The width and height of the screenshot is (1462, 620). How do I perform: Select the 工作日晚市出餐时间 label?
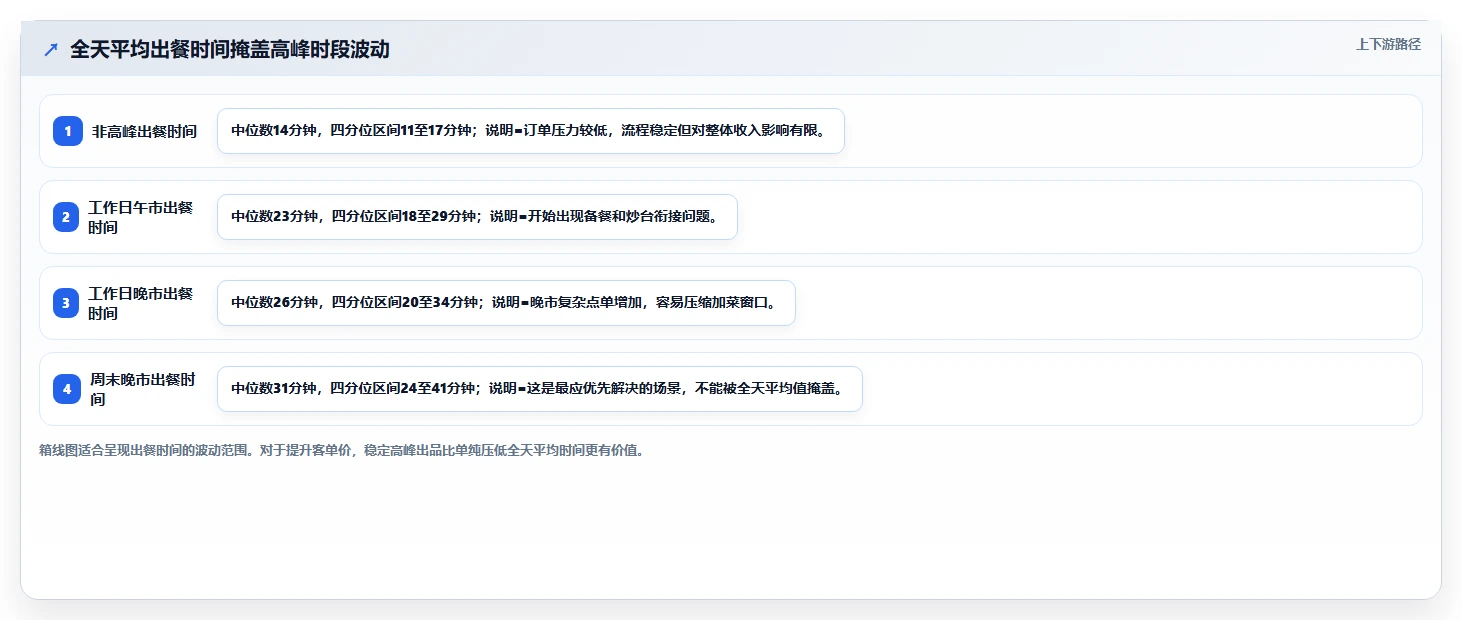coord(141,303)
